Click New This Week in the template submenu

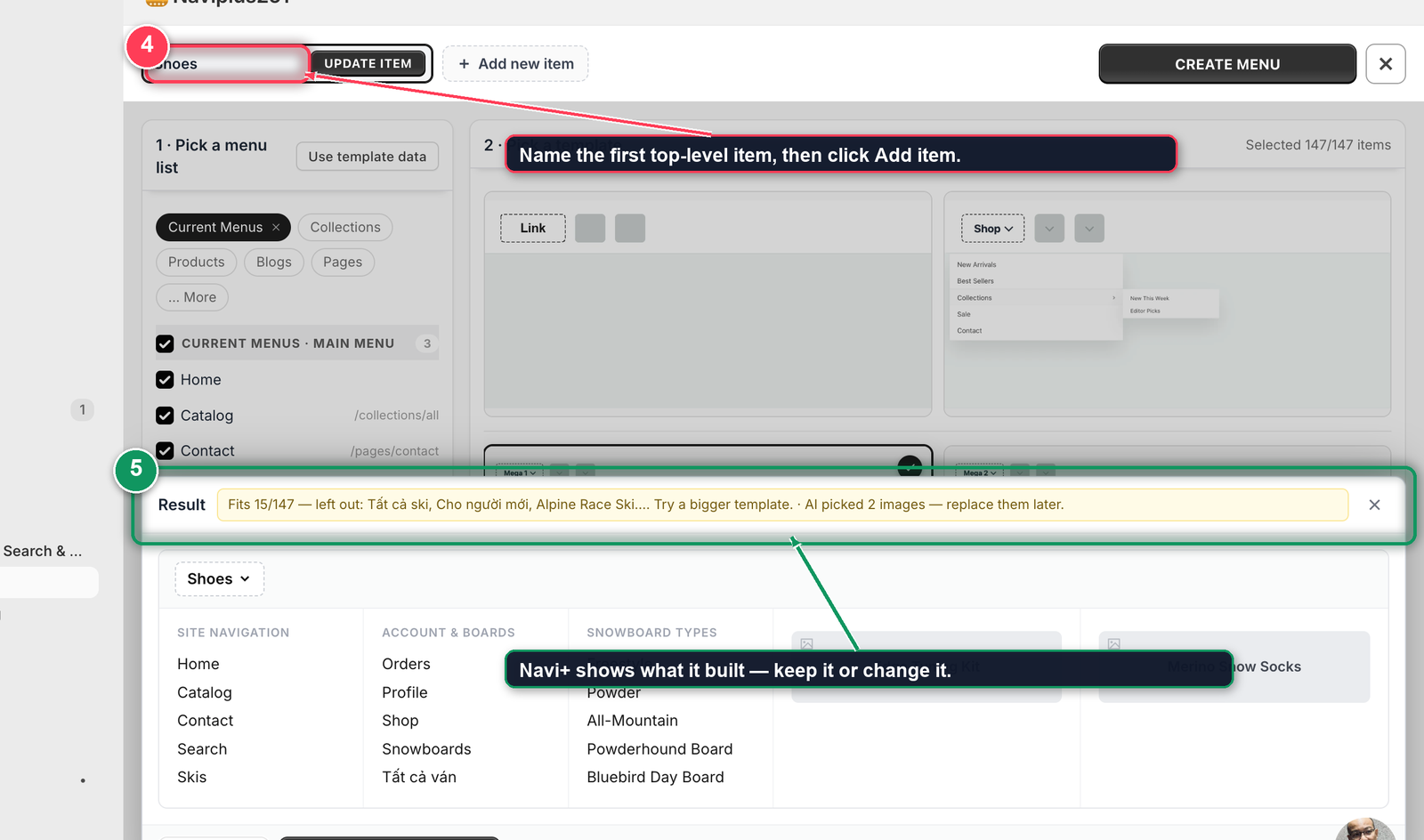click(x=1150, y=298)
